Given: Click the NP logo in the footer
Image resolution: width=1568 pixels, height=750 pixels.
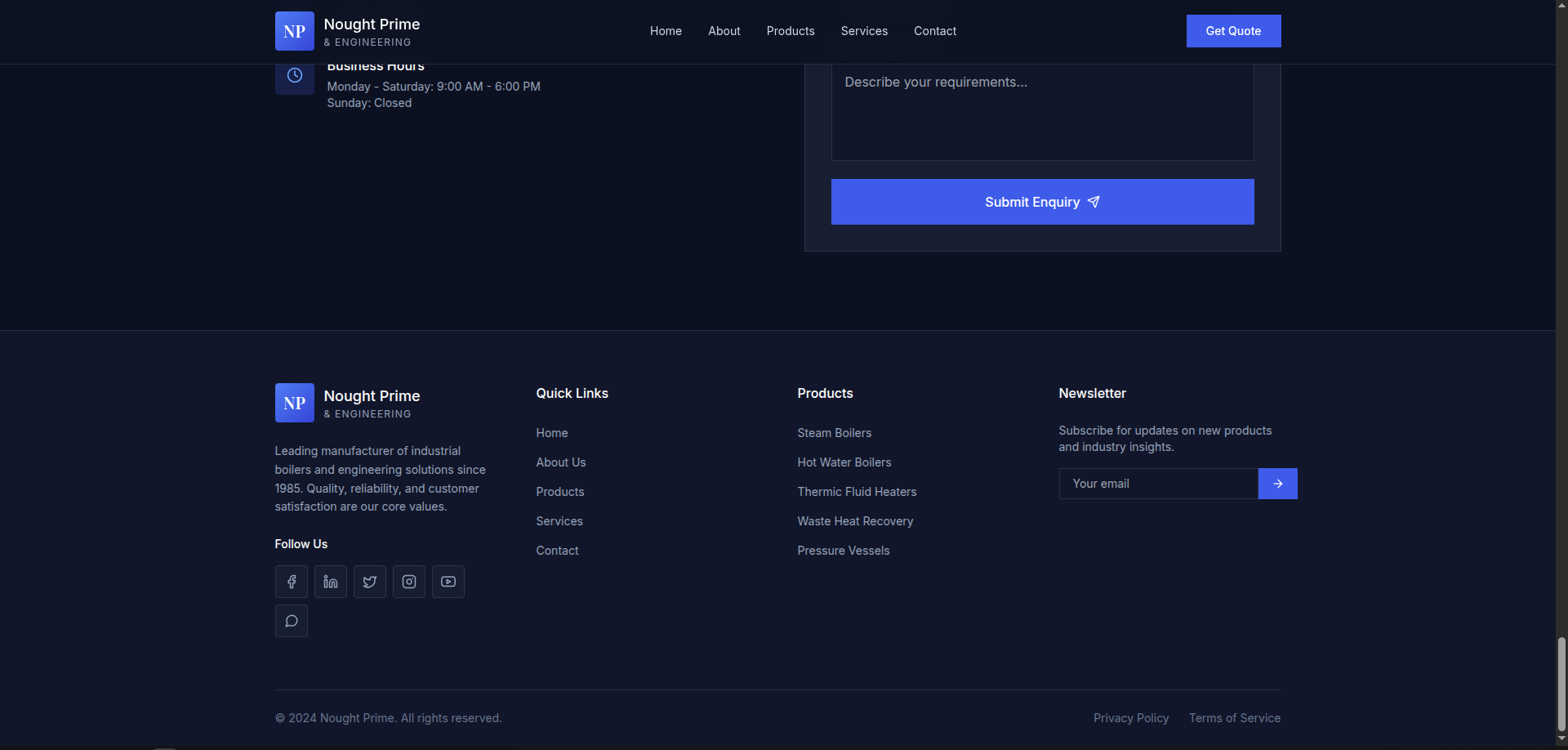Looking at the screenshot, I should (295, 403).
